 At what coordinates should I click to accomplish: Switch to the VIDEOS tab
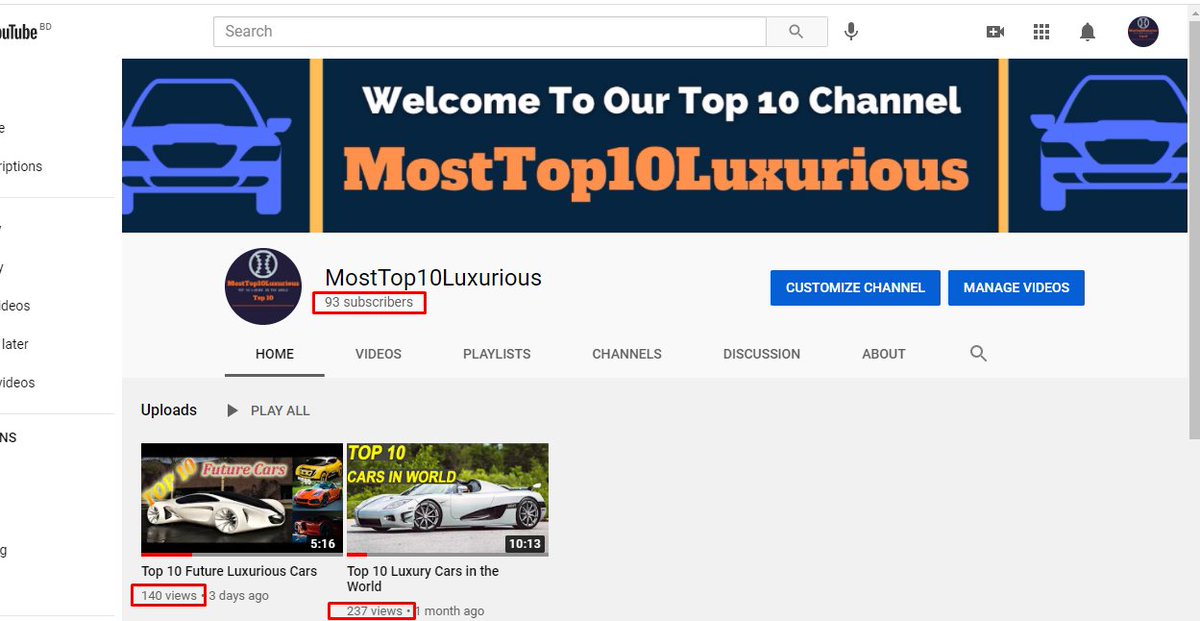(x=378, y=354)
